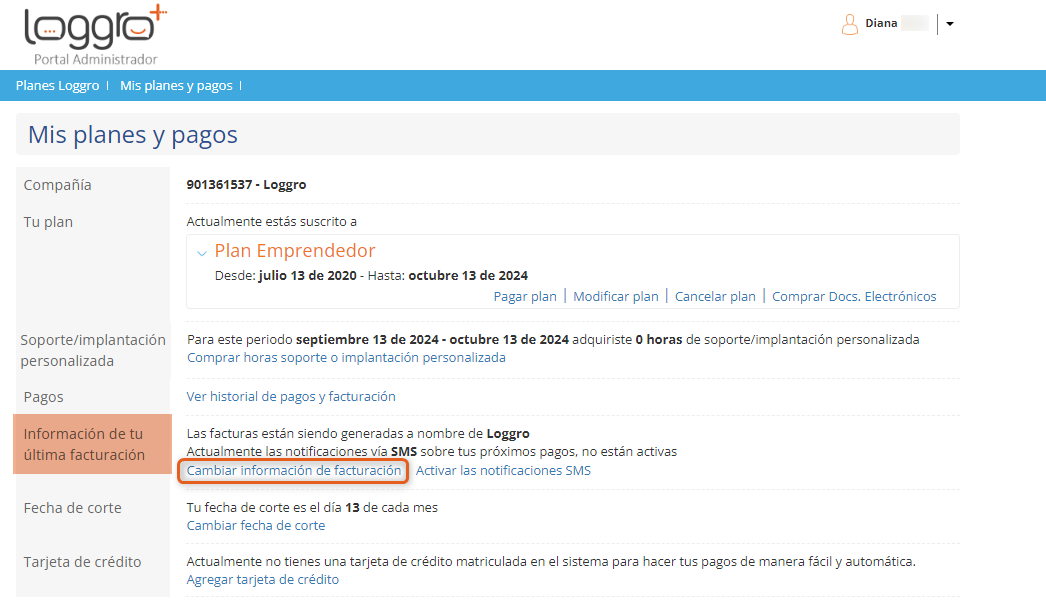This screenshot has height=607, width=1046.
Task: Open the Cambiar fecha de corte link
Action: click(256, 526)
